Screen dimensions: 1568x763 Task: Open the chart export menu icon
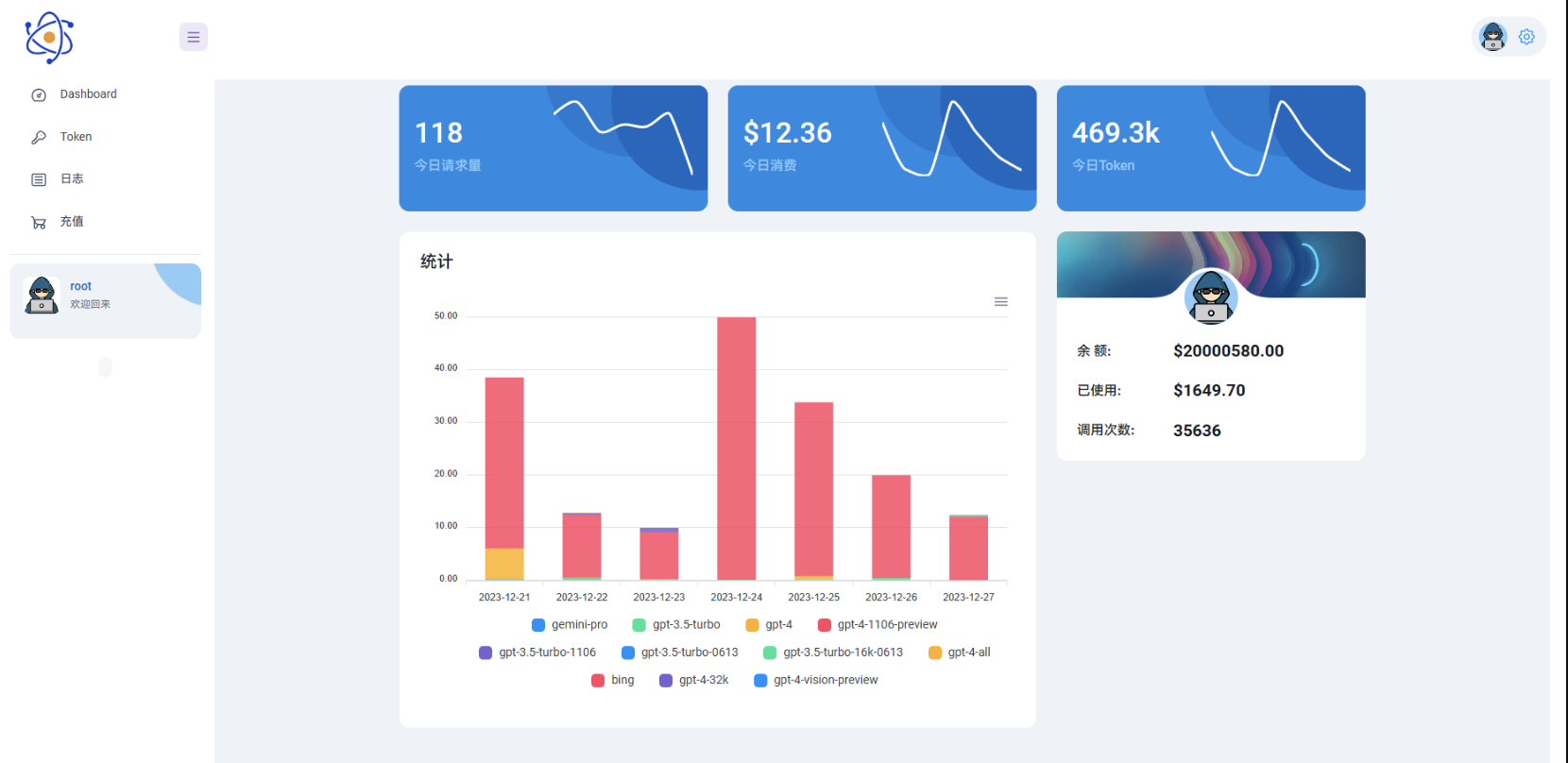coord(1001,302)
